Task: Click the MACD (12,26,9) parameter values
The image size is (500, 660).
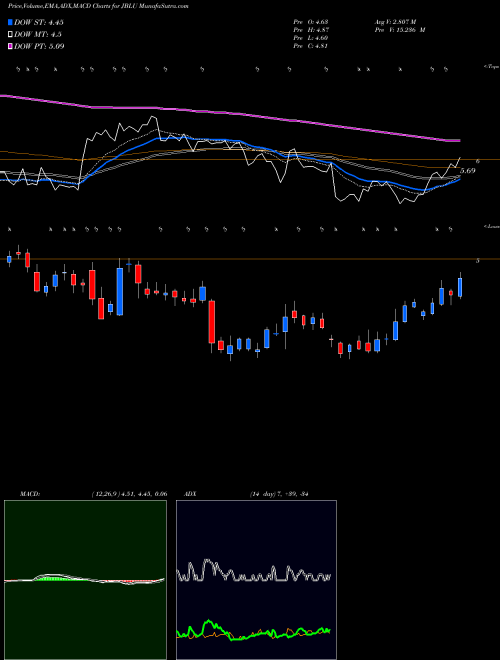Action: pyautogui.click(x=129, y=494)
